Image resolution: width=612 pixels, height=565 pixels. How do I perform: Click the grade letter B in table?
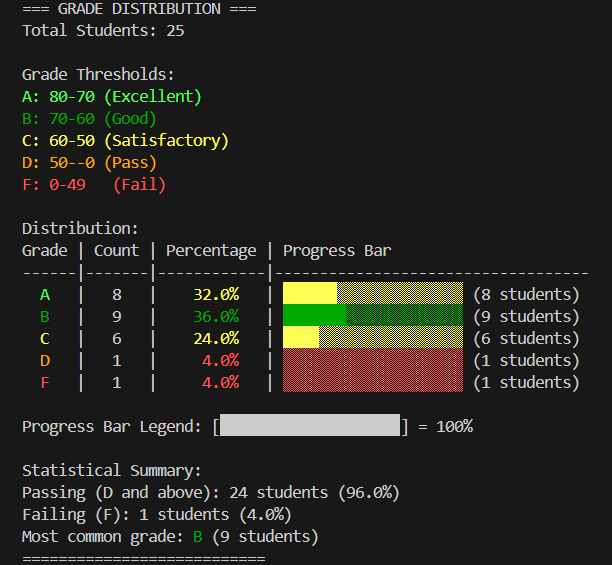click(x=45, y=316)
